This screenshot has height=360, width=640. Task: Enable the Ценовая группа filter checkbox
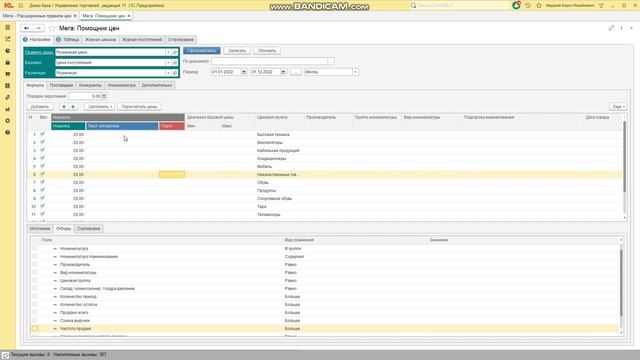tap(34, 280)
